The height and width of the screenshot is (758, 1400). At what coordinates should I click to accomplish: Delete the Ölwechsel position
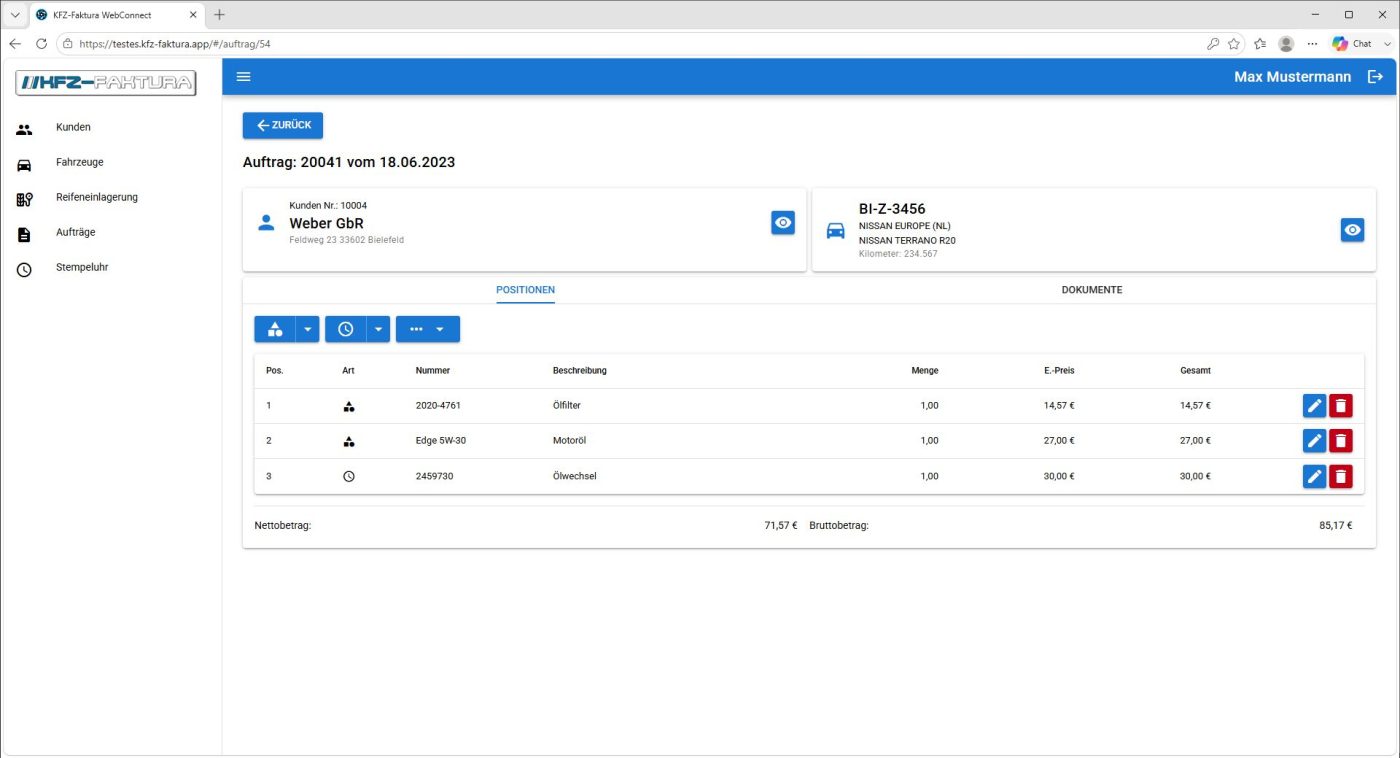(1340, 476)
